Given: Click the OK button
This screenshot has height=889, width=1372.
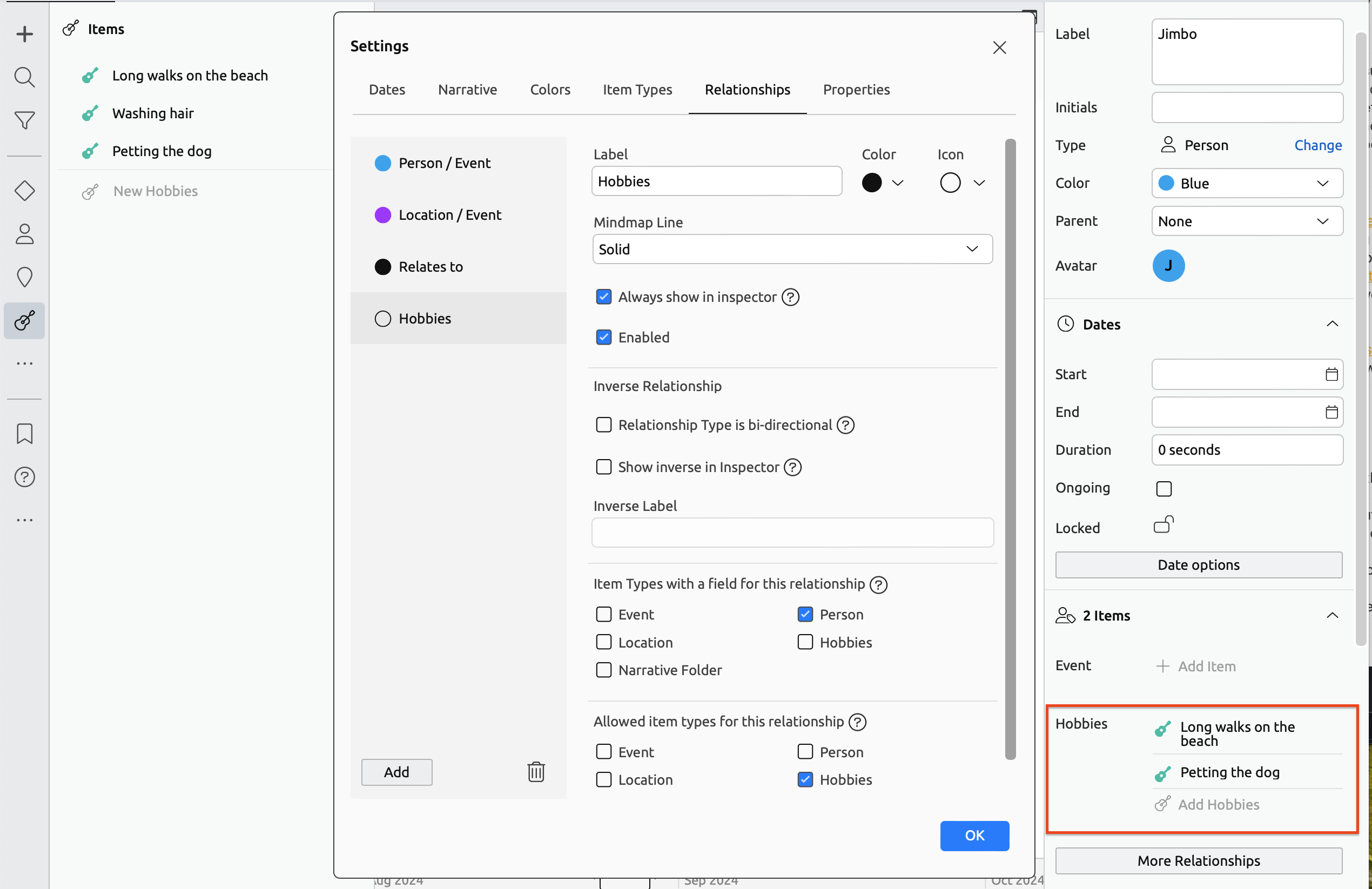Looking at the screenshot, I should pos(974,836).
